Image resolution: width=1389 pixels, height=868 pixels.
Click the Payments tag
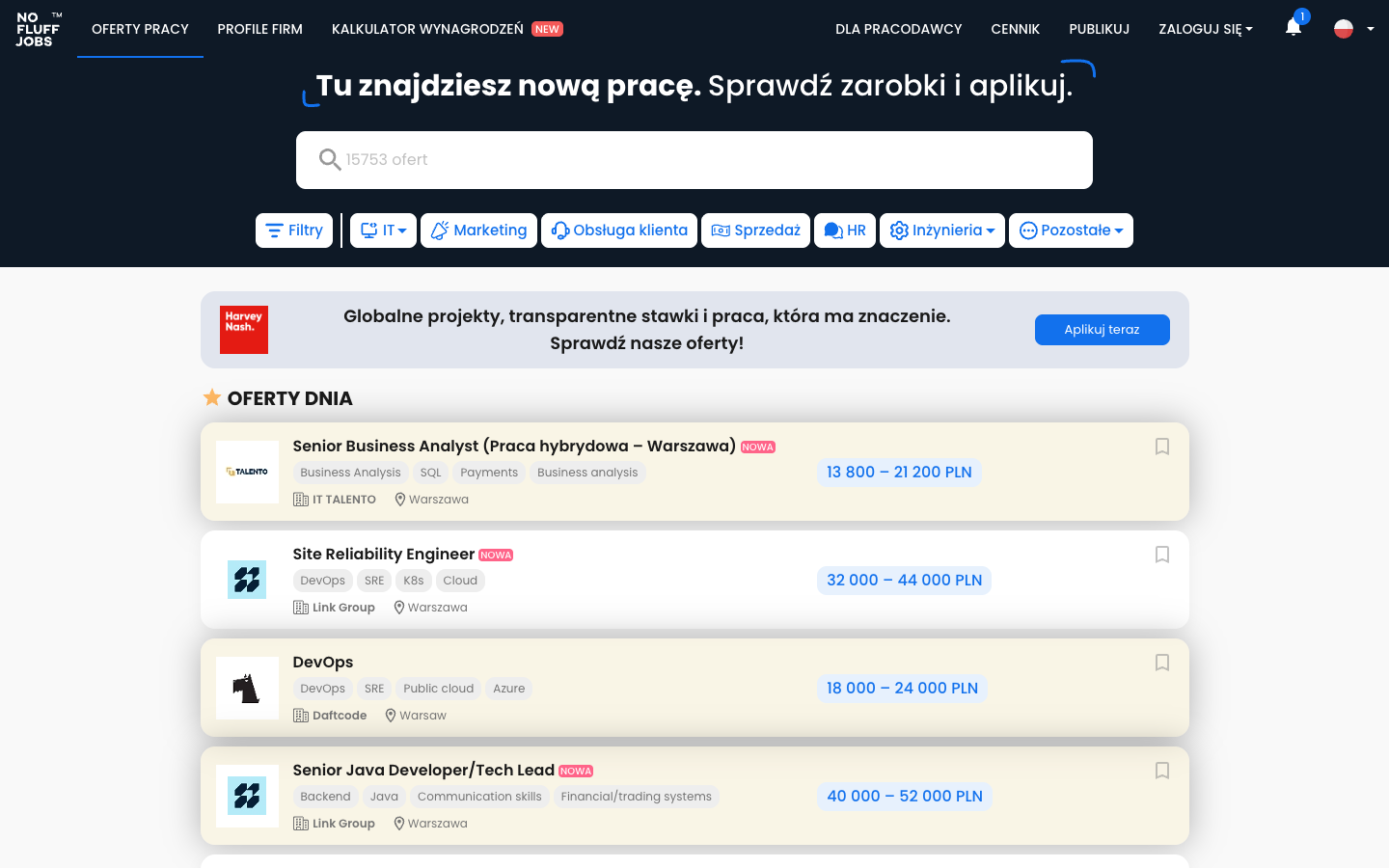(489, 473)
